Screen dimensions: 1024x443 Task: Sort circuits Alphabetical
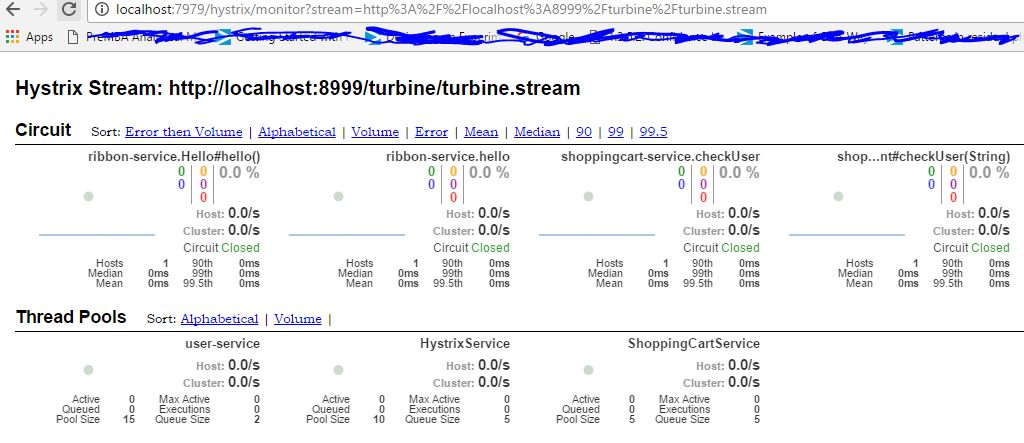pos(296,132)
